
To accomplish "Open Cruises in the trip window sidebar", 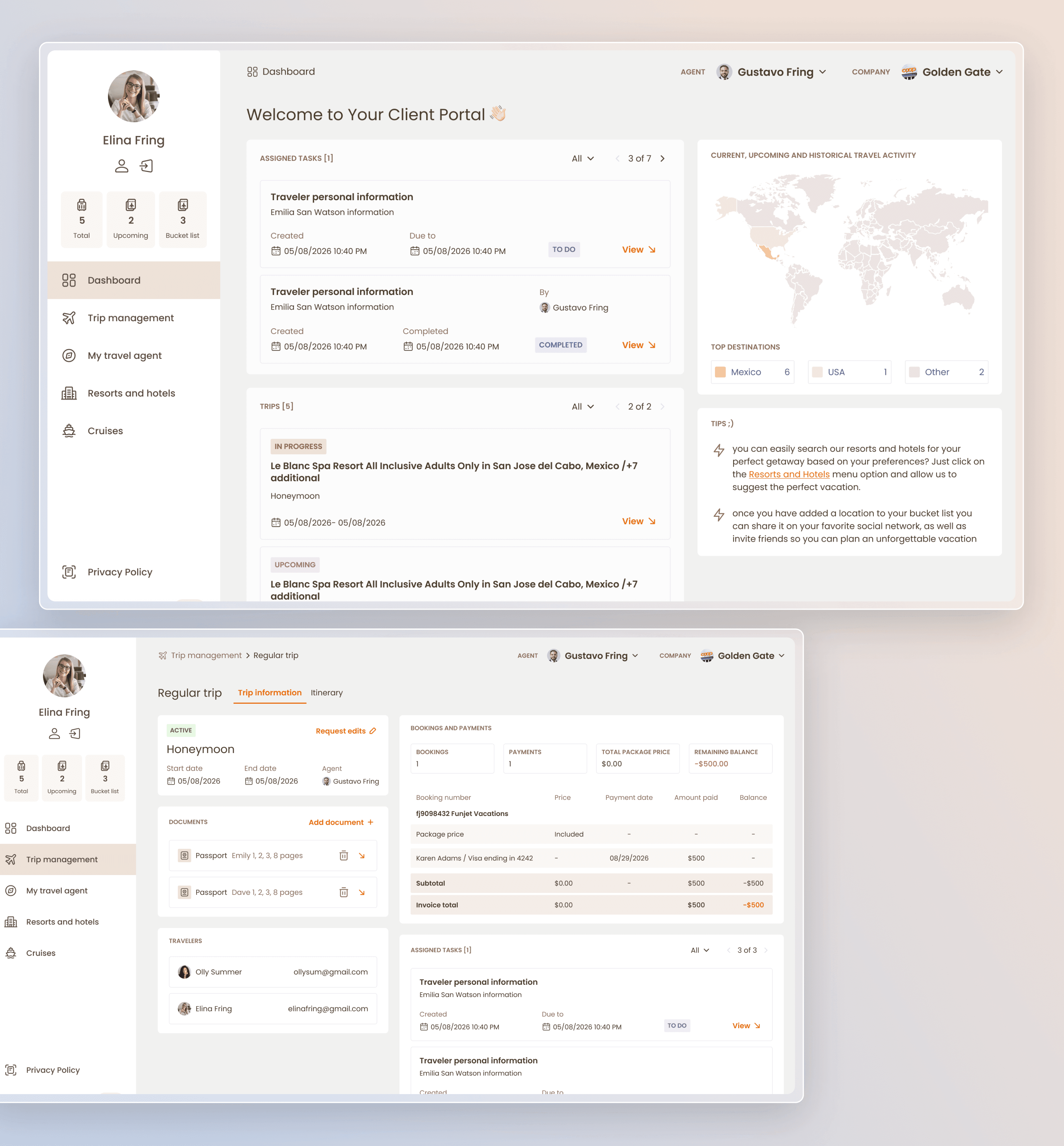I will pos(68,953).
